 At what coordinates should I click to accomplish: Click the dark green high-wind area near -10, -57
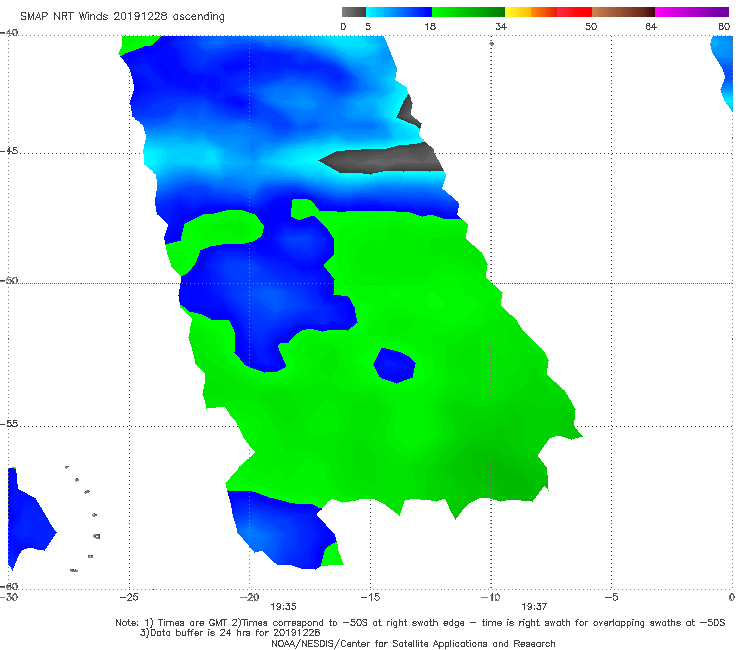[x=500, y=474]
